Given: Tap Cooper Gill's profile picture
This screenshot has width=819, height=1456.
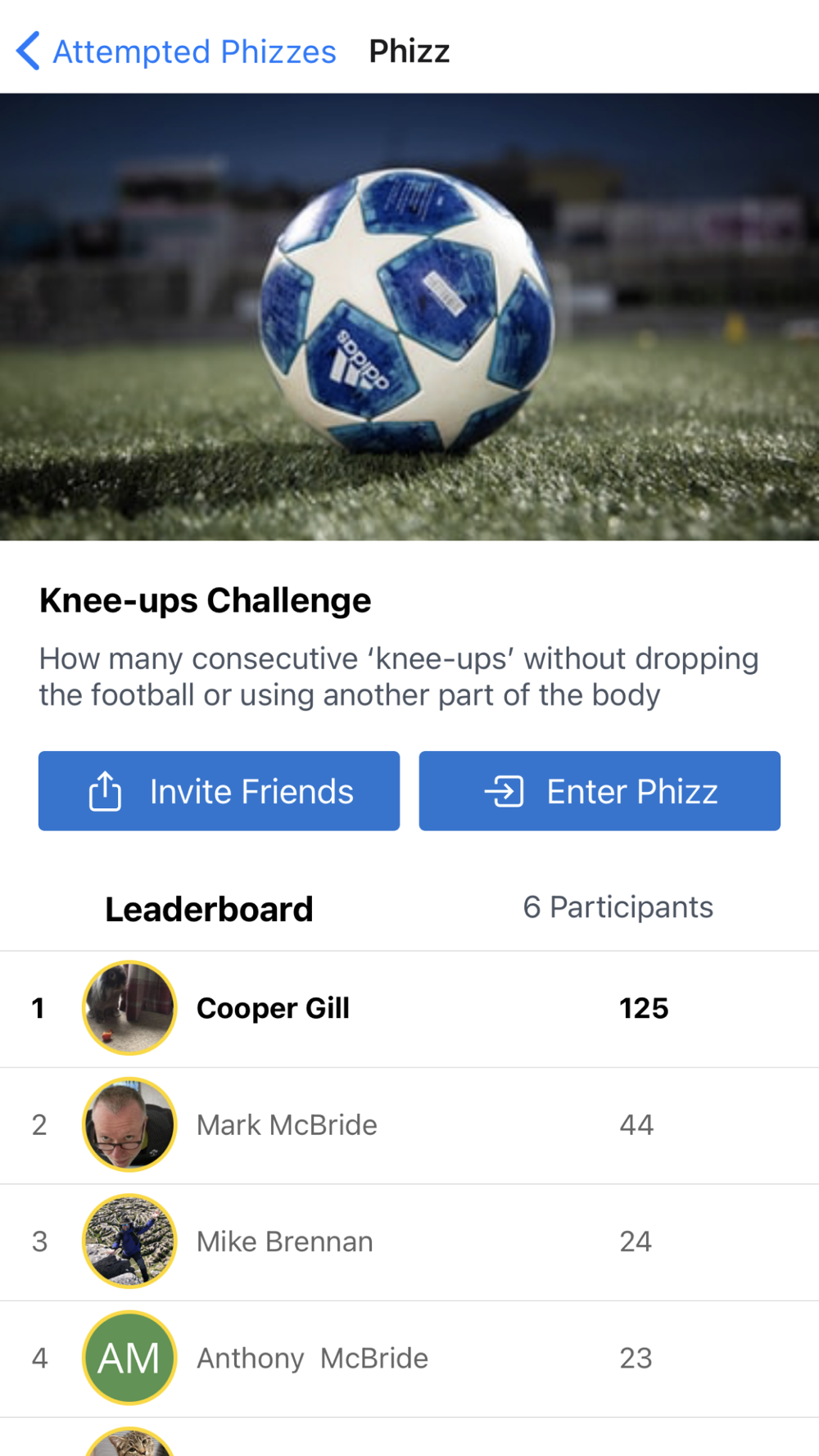Looking at the screenshot, I should click(x=129, y=1008).
